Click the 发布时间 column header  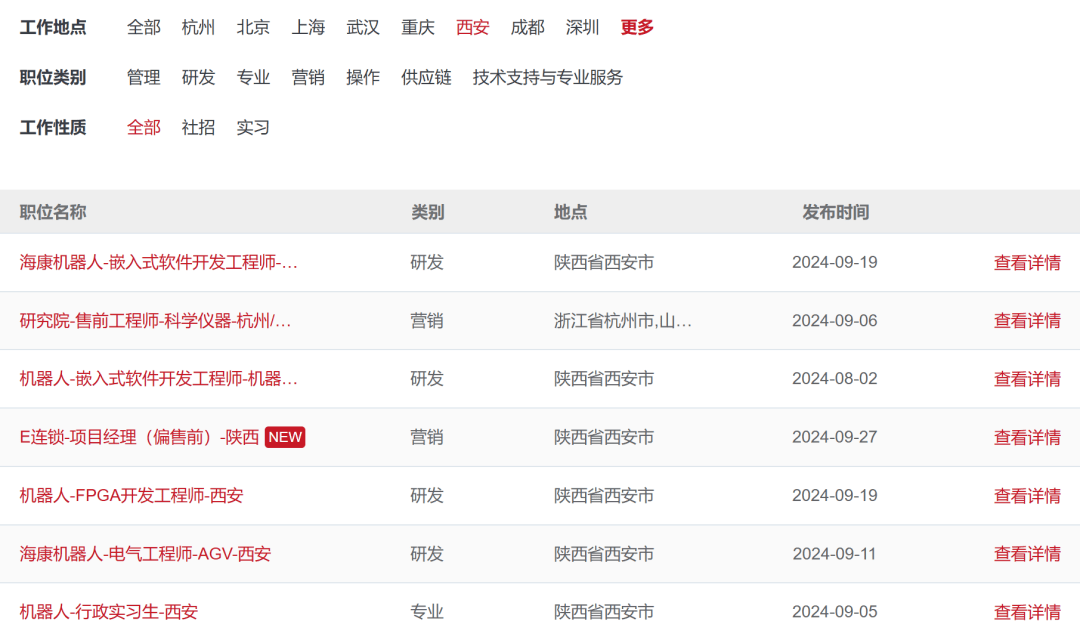coord(835,212)
